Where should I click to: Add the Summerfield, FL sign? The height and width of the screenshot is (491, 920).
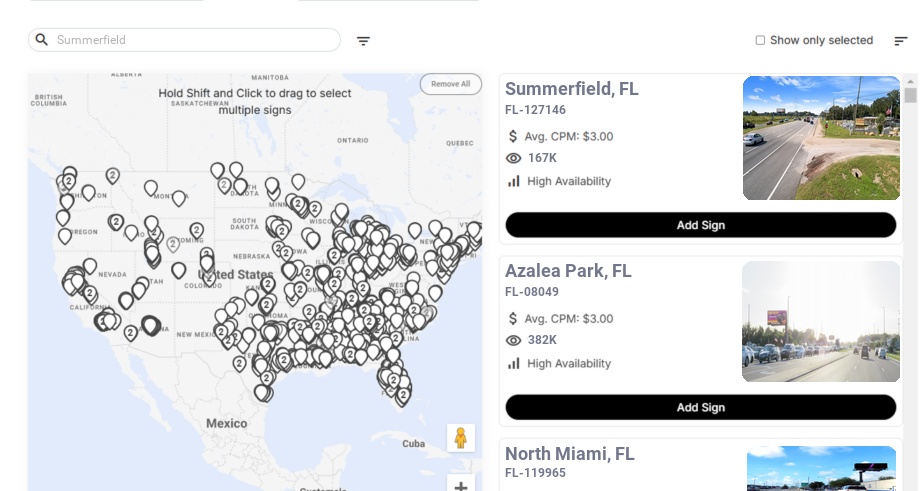click(x=700, y=225)
